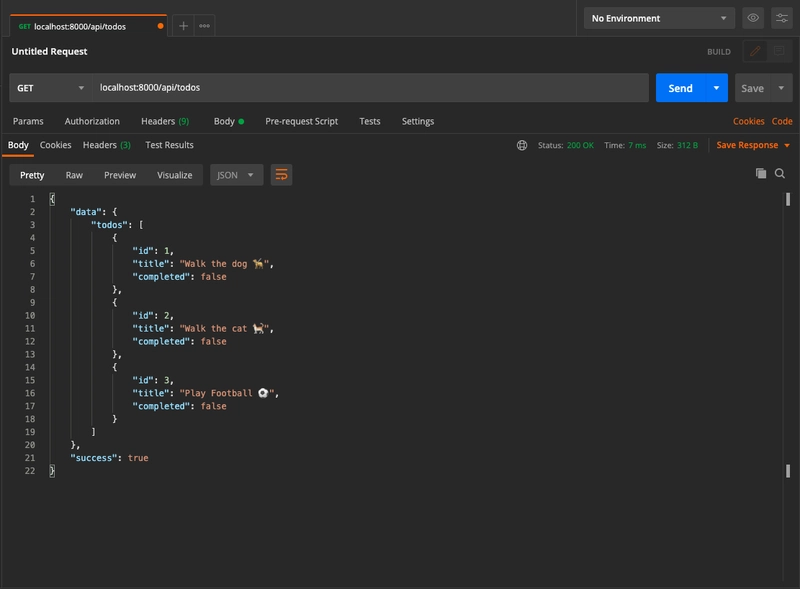
Task: Open request Headers (9) tab
Action: coord(165,121)
